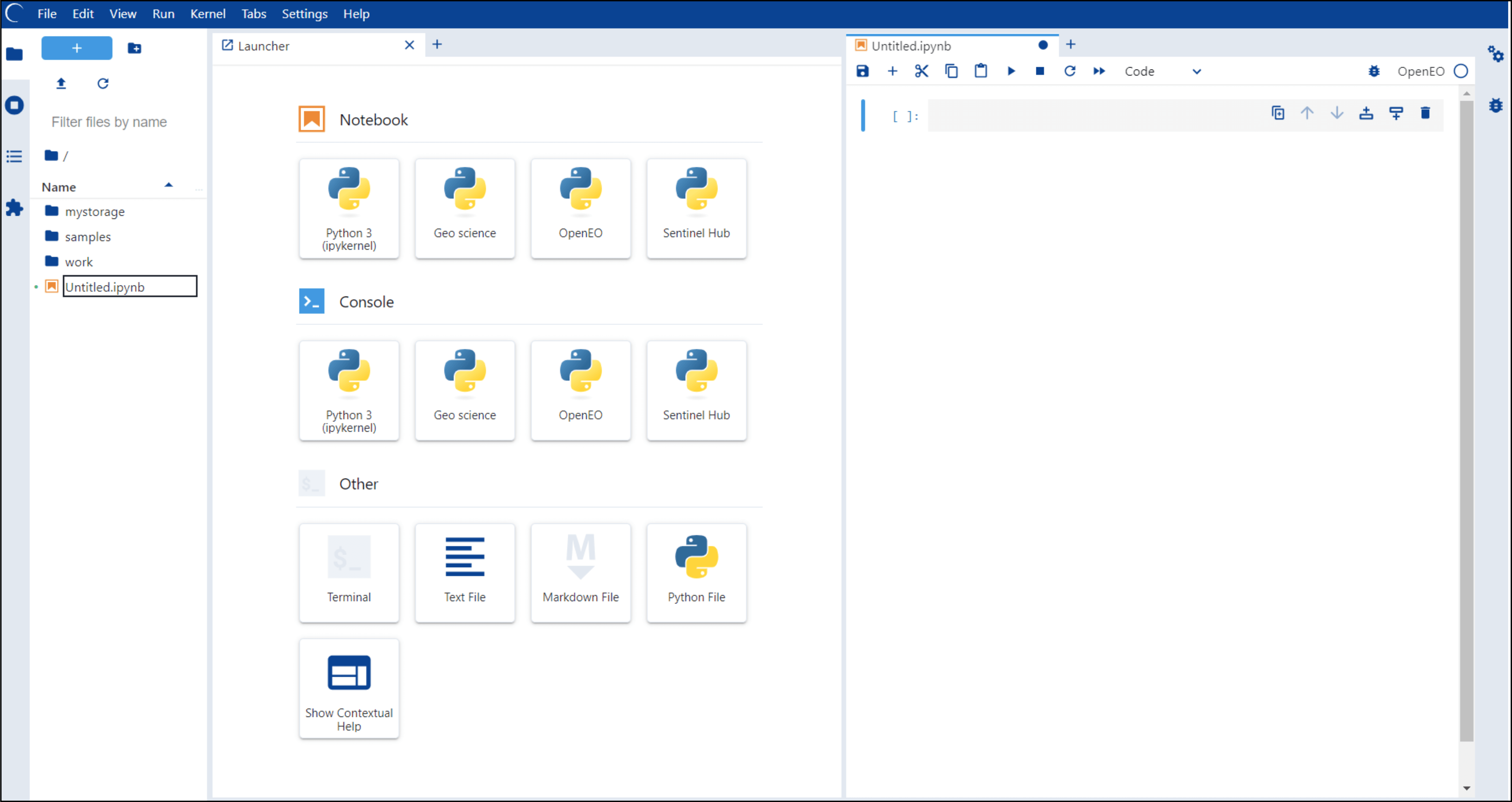Image resolution: width=1512 pixels, height=802 pixels.
Task: Save the Untitled.ipynb notebook
Action: (863, 71)
